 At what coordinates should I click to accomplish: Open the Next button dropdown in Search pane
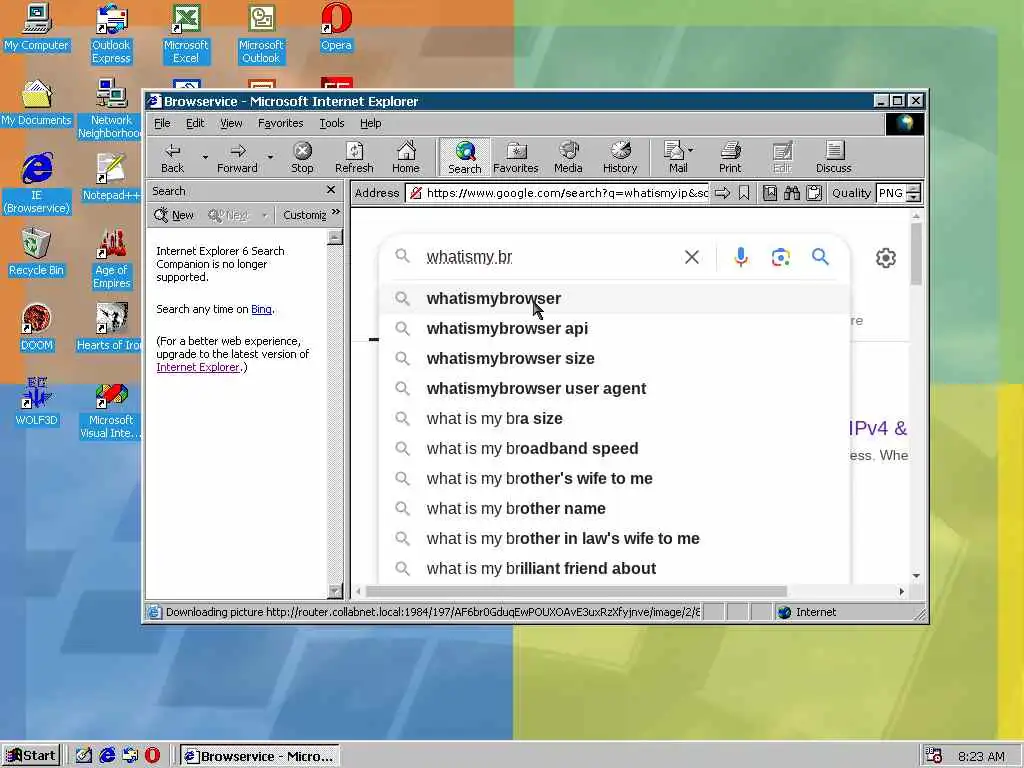[x=264, y=215]
